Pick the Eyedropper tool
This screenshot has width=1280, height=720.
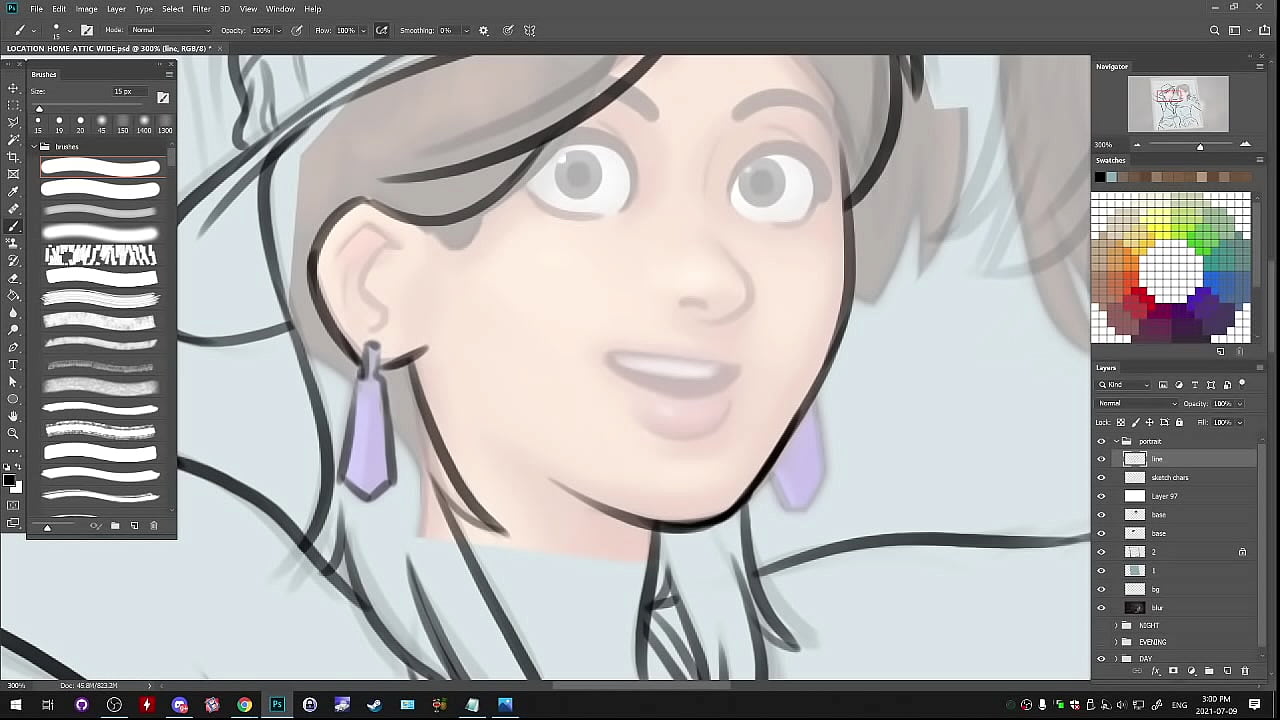[13, 191]
